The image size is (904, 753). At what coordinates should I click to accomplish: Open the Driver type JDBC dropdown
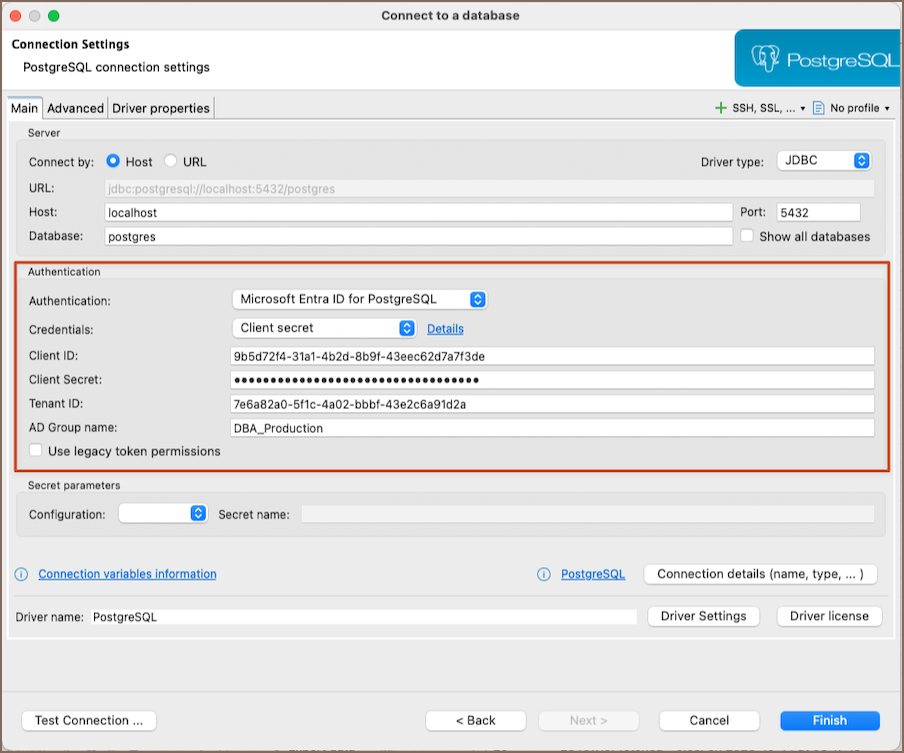[822, 160]
